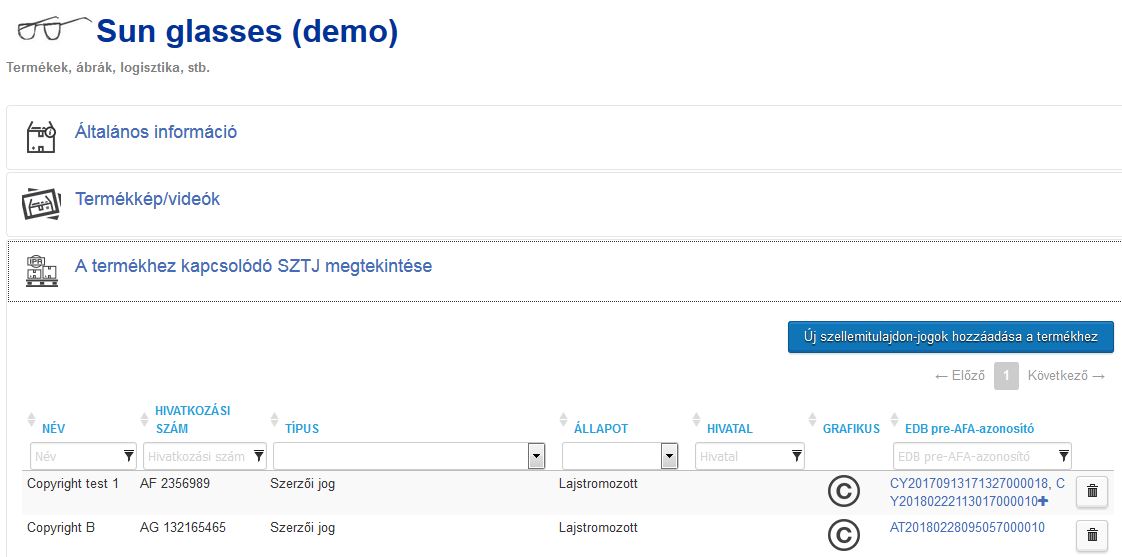Click the TÍPUS column header
Screen dimensions: 1122x557
coord(302,429)
